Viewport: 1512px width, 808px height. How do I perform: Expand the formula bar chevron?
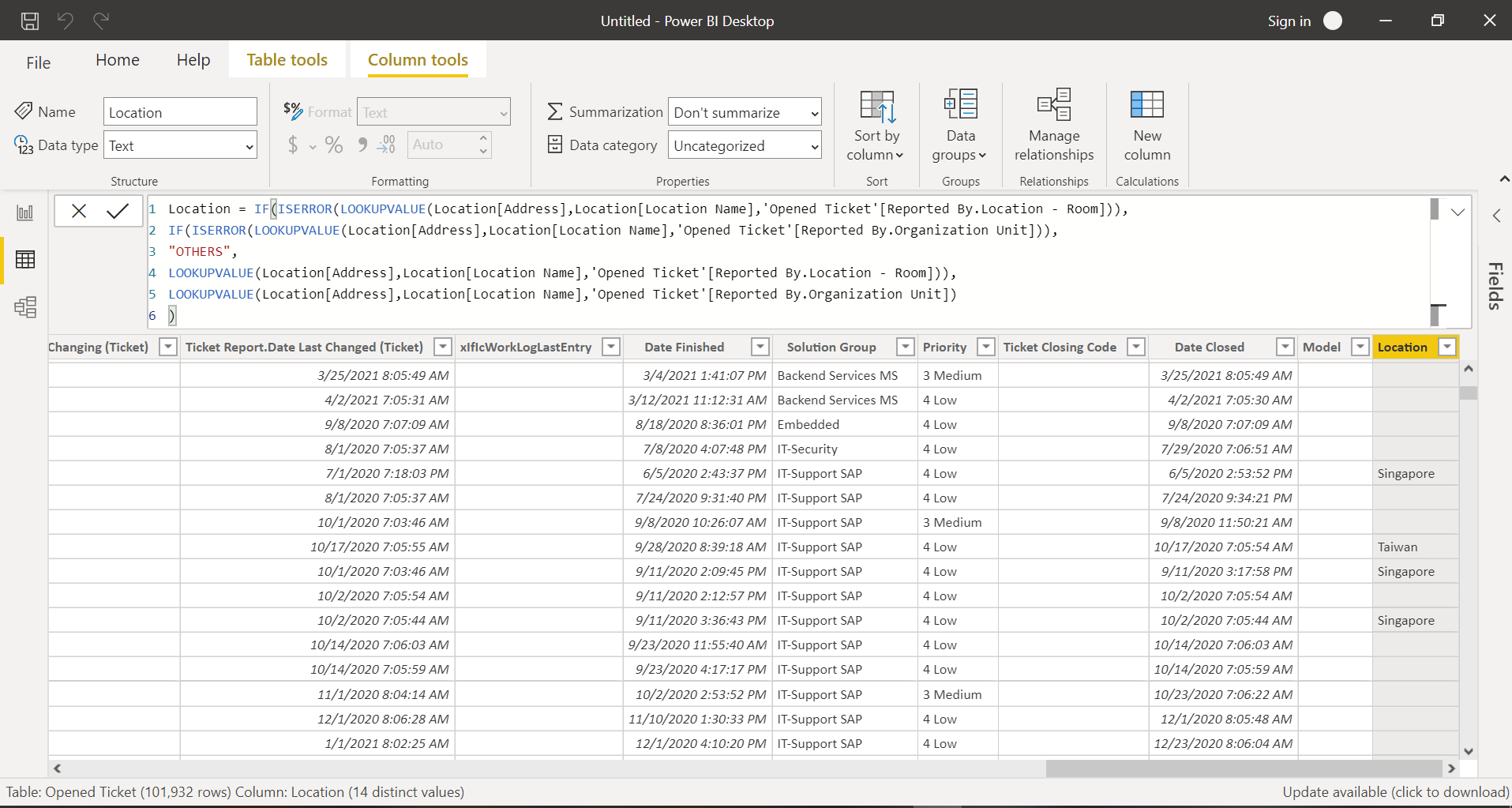[1458, 212]
